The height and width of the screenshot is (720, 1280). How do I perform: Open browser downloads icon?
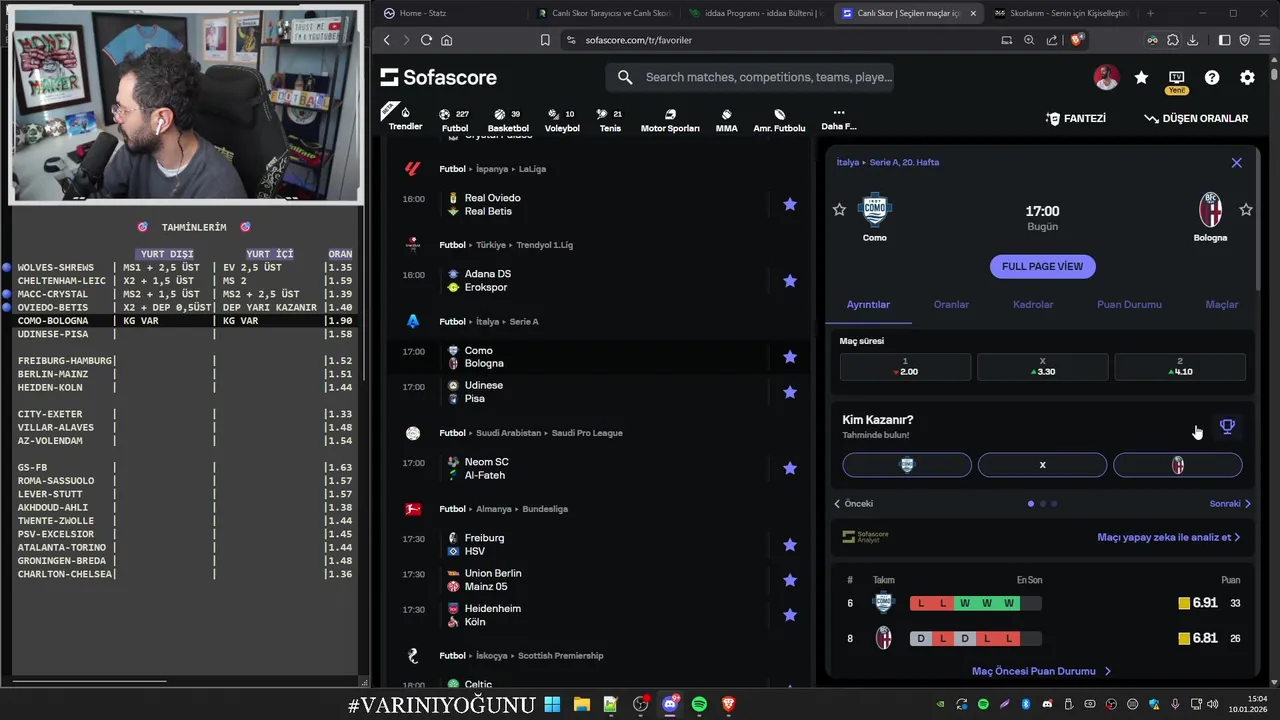[x=1192, y=40]
